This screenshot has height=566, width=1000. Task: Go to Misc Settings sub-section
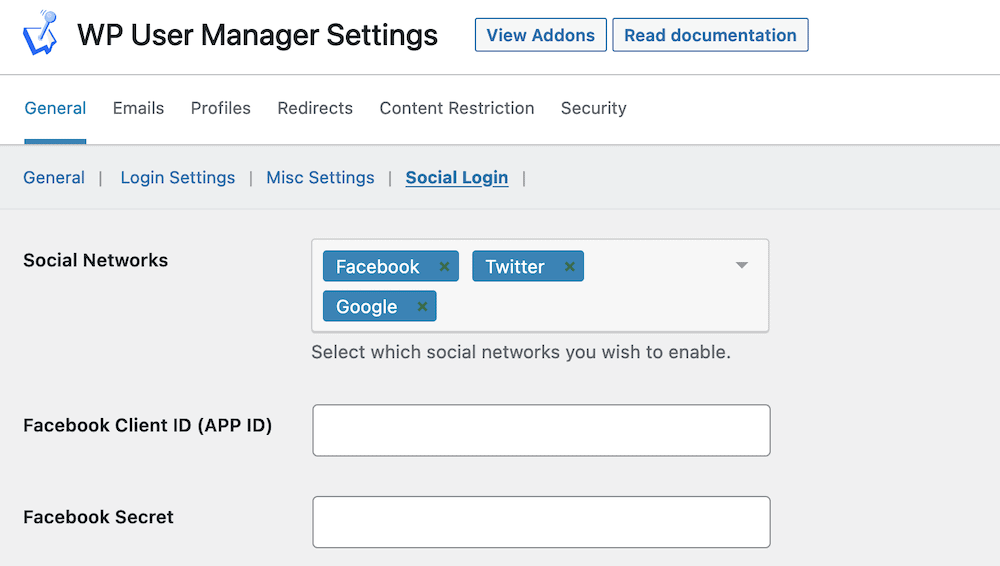[x=320, y=177]
